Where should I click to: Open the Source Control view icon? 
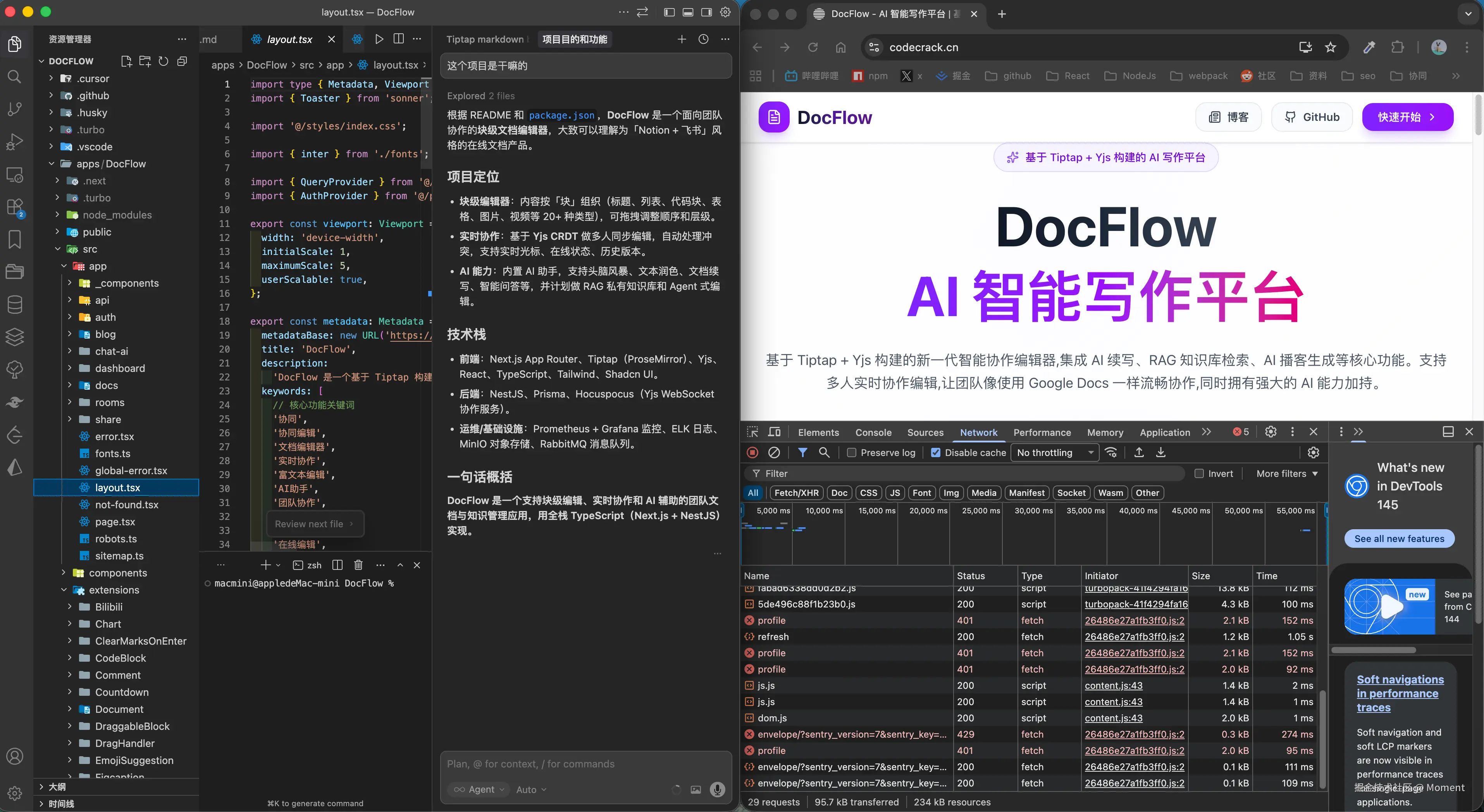[x=14, y=109]
